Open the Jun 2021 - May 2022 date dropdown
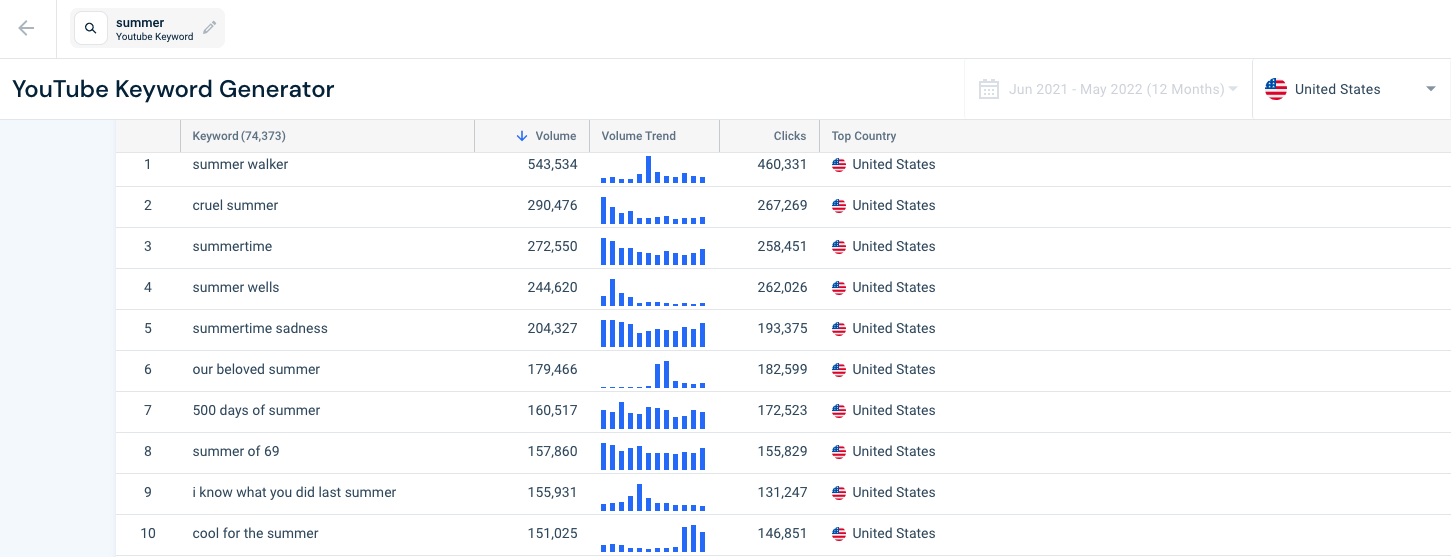 1108,89
